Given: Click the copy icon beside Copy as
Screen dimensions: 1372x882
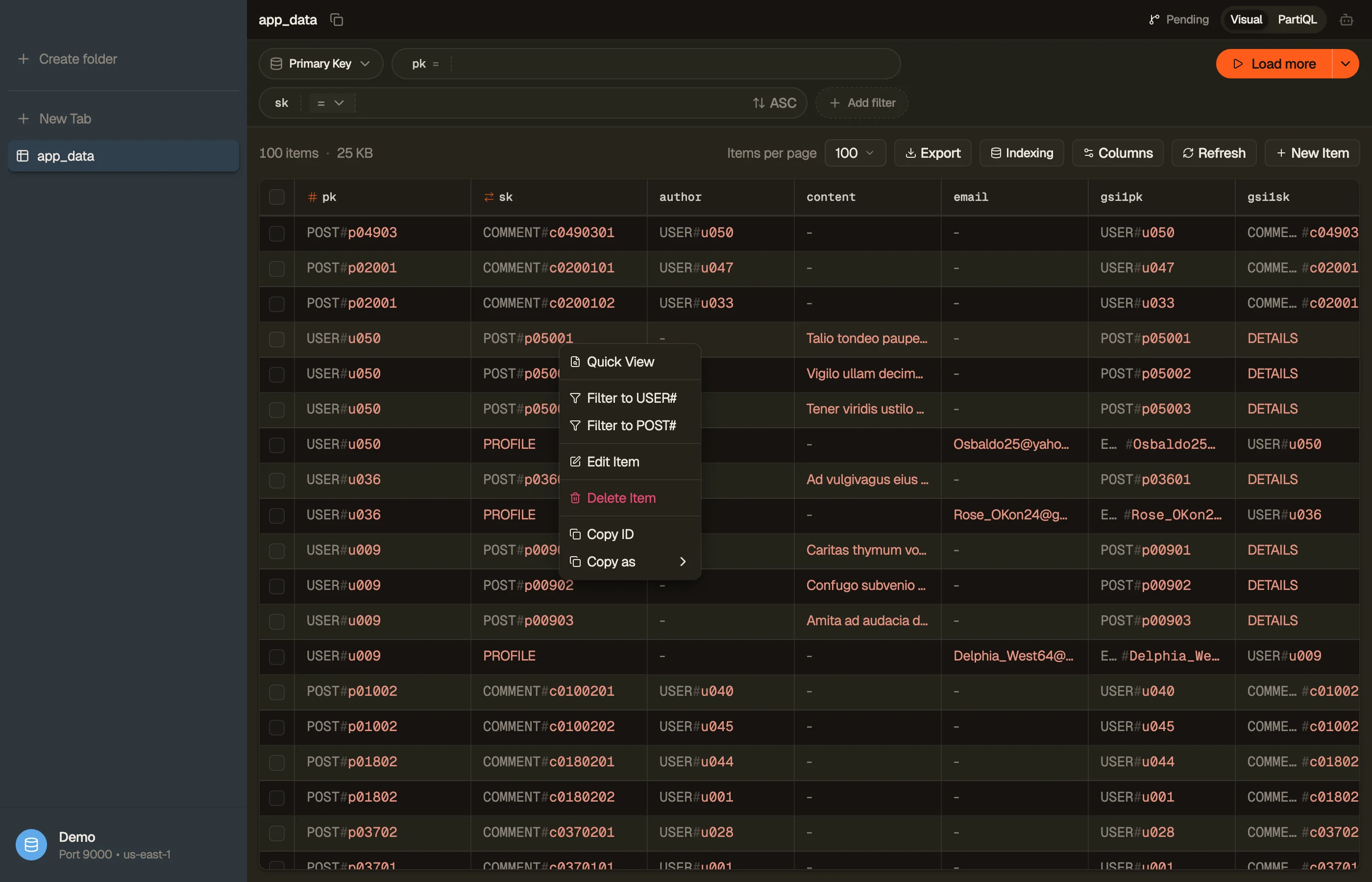Looking at the screenshot, I should [x=575, y=562].
